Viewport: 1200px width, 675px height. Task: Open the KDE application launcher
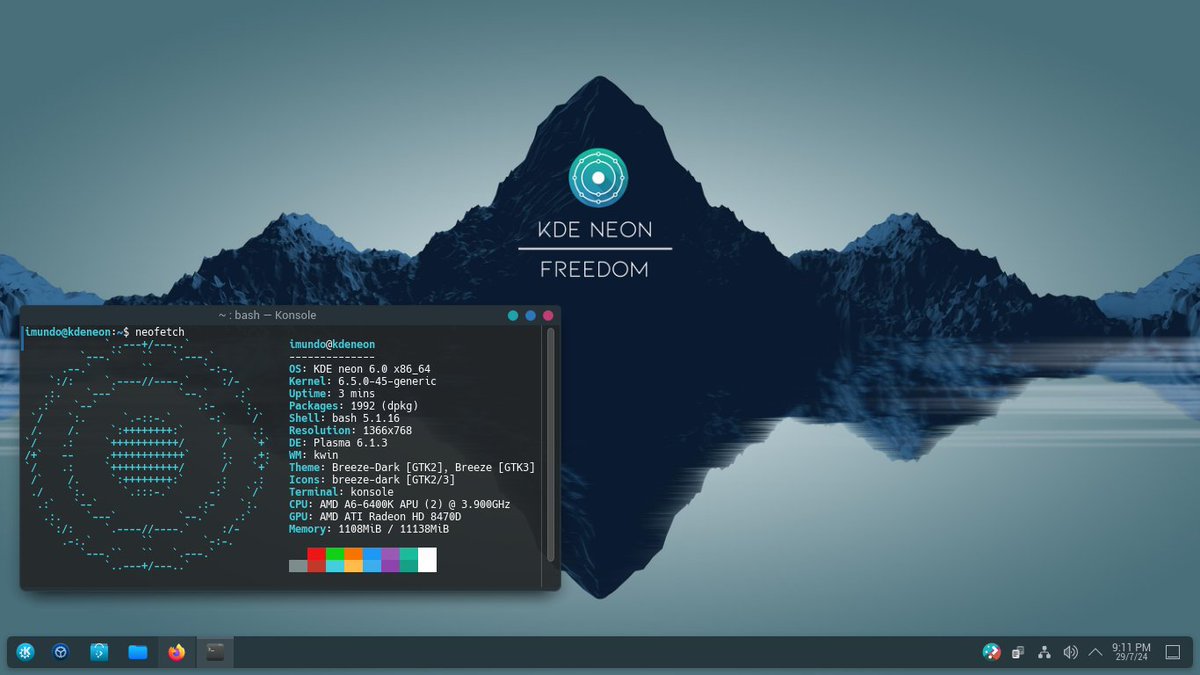point(25,652)
